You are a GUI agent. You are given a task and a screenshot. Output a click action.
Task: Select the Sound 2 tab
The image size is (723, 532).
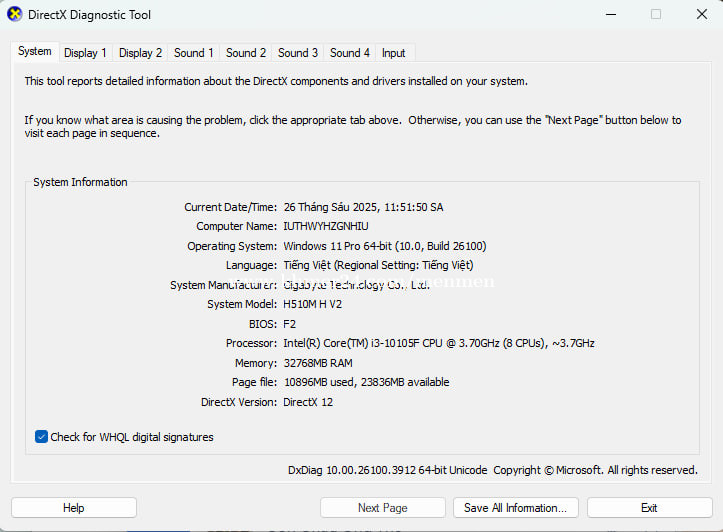point(246,53)
